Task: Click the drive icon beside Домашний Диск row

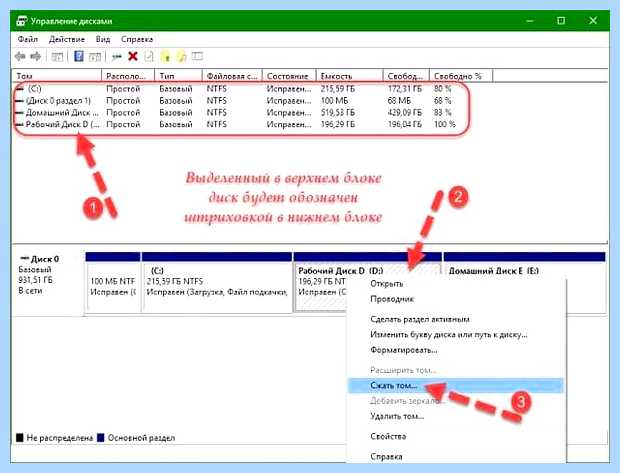Action: coord(19,113)
